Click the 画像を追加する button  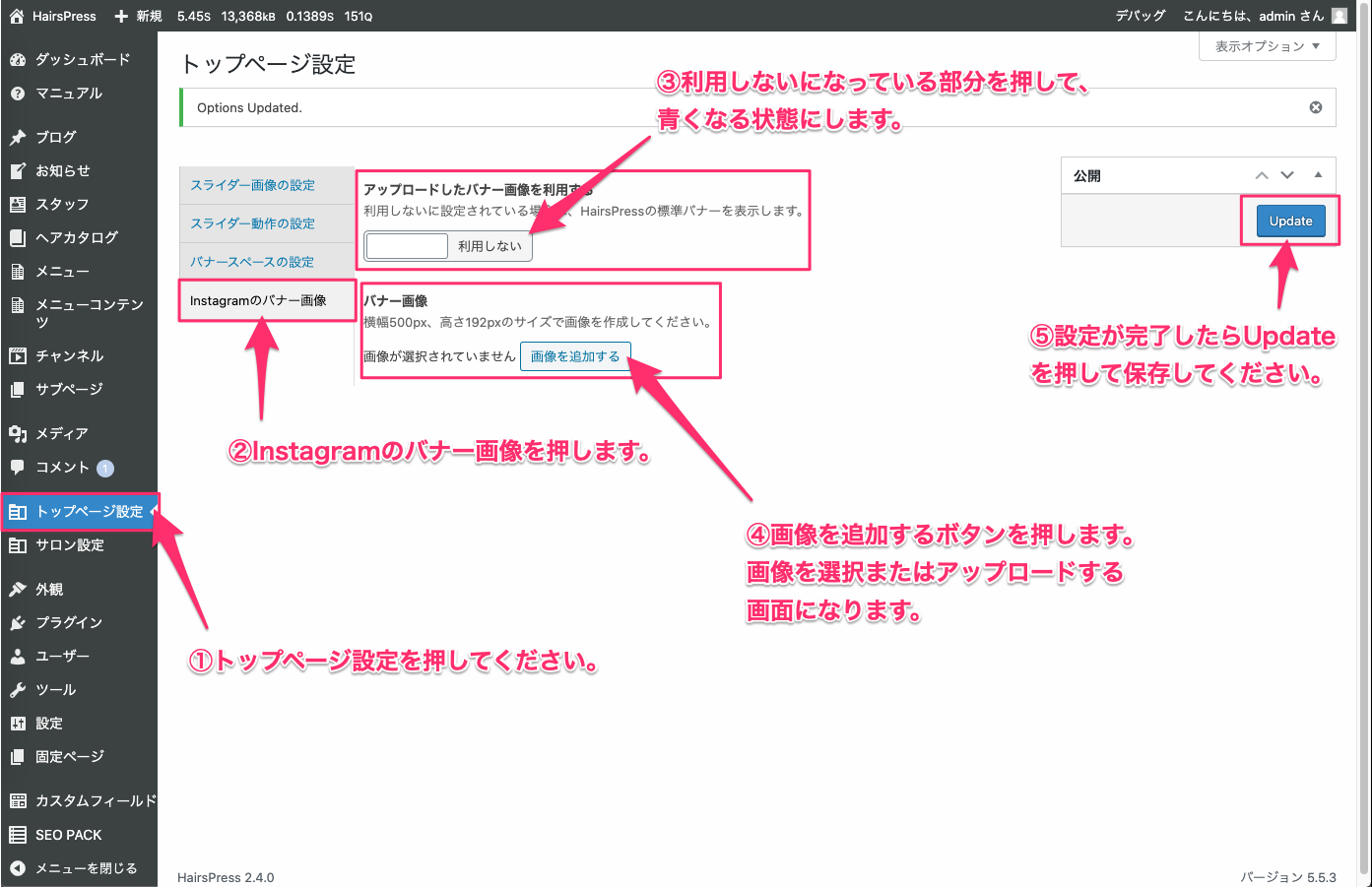[x=575, y=356]
